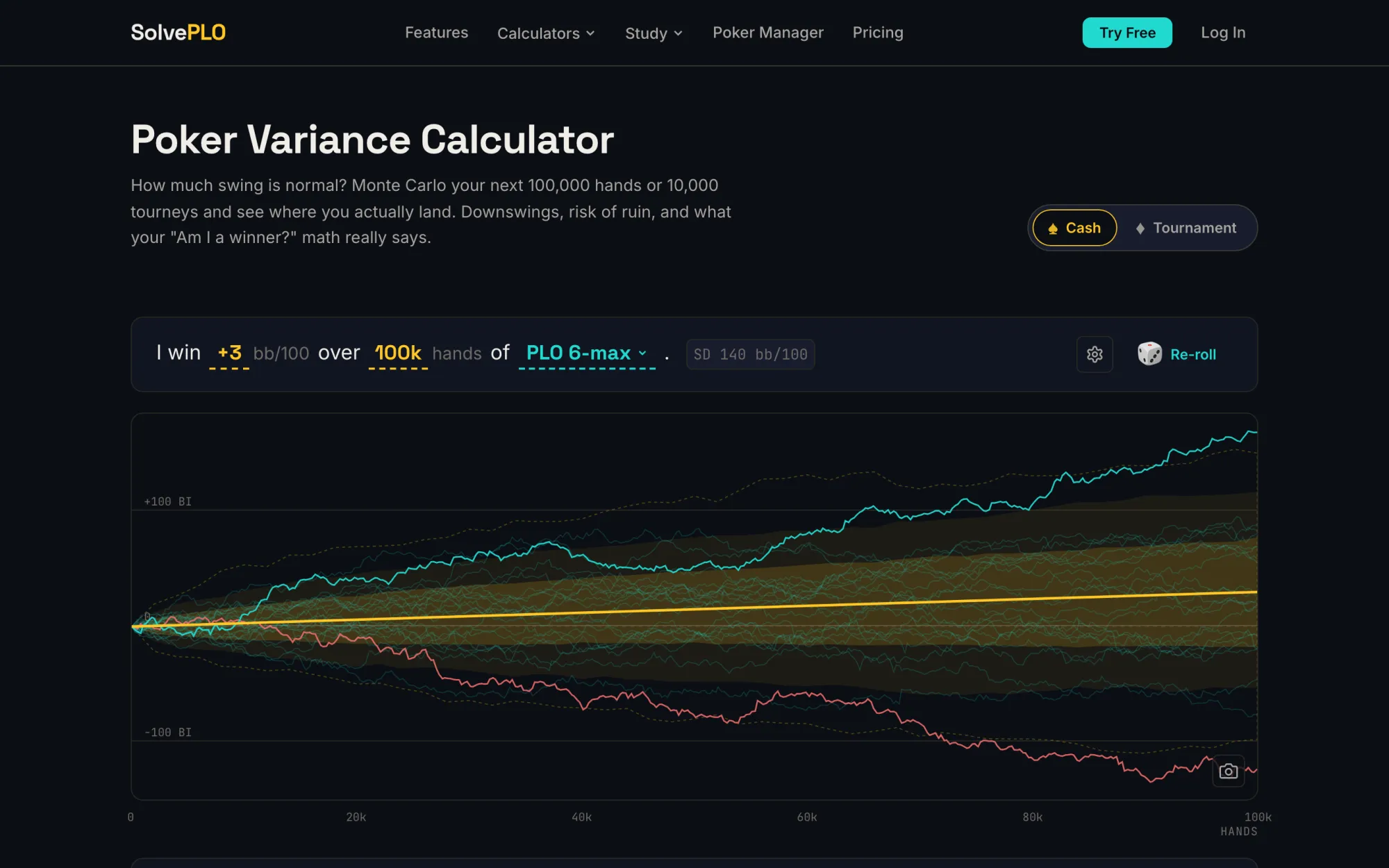Click the Log In link
Image resolution: width=1389 pixels, height=868 pixels.
tap(1223, 33)
